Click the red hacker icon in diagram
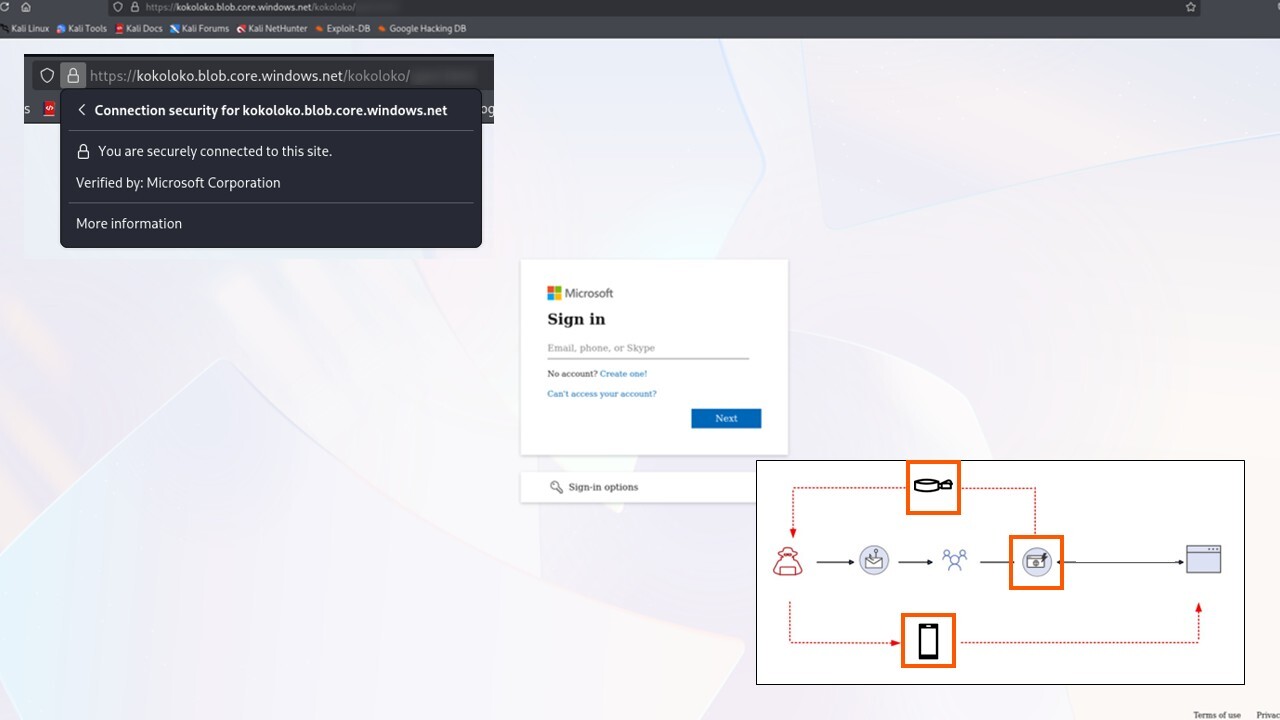This screenshot has width=1280, height=720. [788, 562]
